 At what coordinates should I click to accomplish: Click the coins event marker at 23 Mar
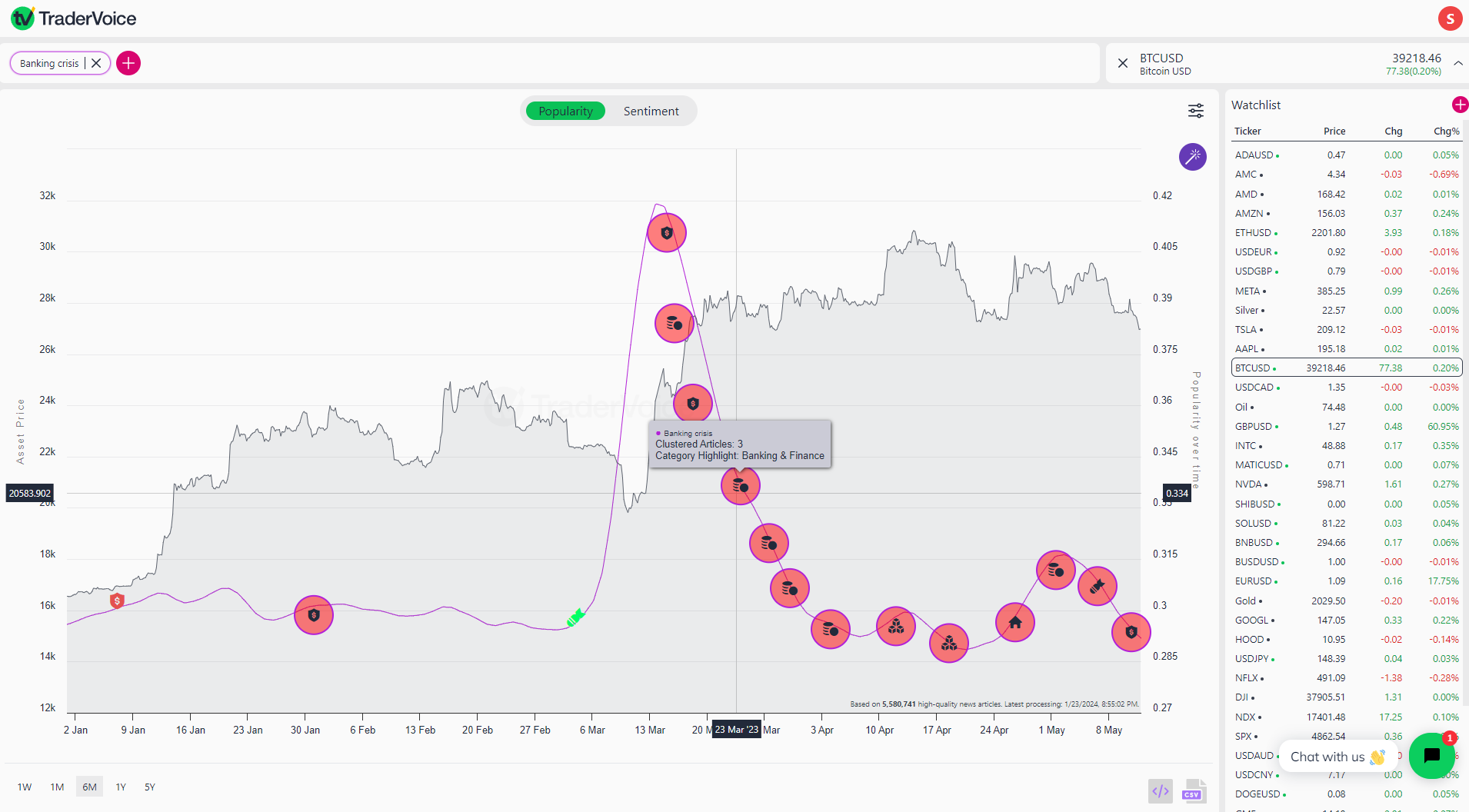[x=741, y=485]
